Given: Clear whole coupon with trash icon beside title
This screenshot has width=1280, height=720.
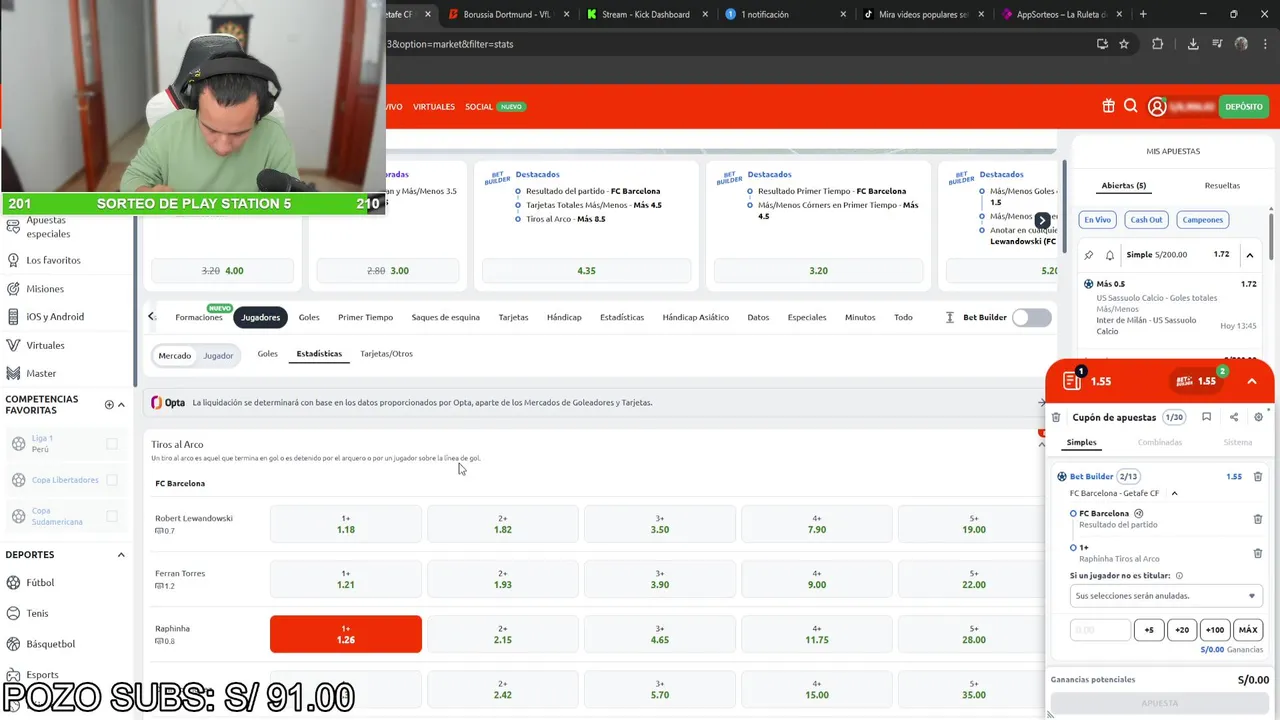Looking at the screenshot, I should pos(1056,417).
